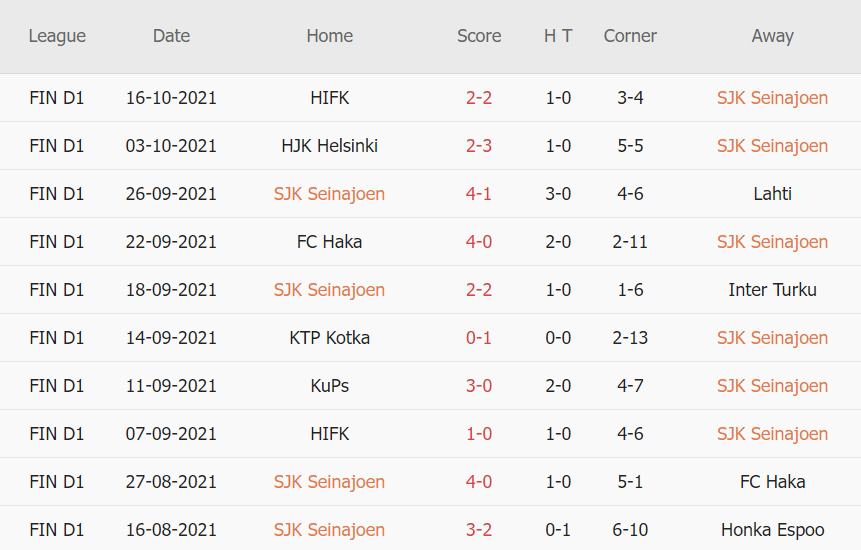Click the KuPs team name
Image resolution: width=861 pixels, height=550 pixels.
(329, 386)
